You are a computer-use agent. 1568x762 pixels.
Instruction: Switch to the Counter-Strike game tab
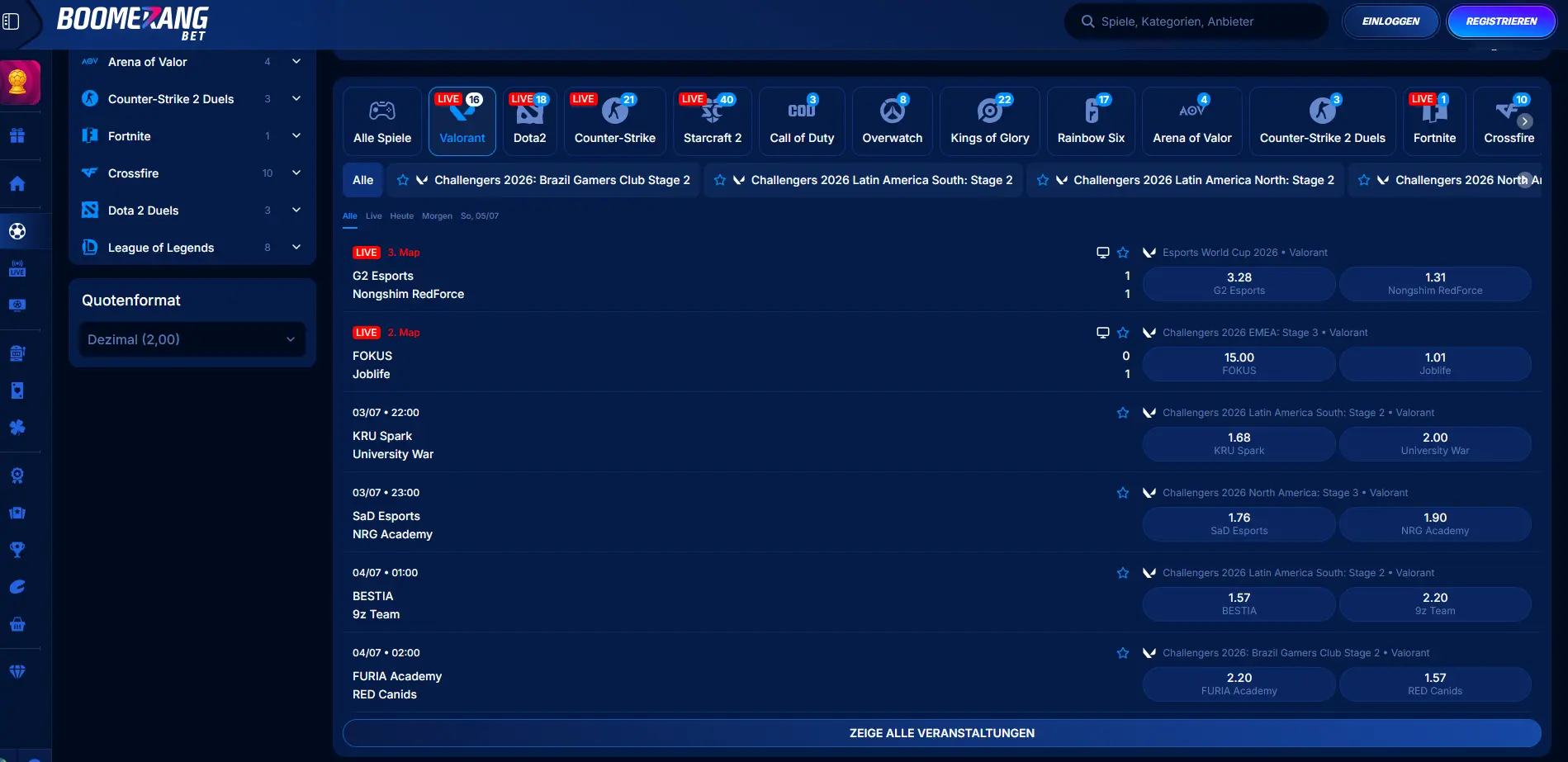pyautogui.click(x=615, y=121)
